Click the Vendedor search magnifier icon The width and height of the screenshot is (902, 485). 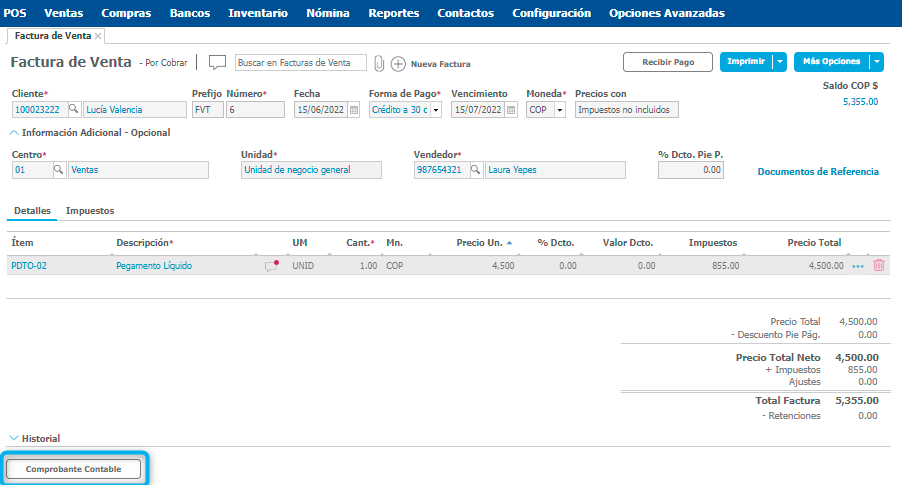tap(476, 170)
